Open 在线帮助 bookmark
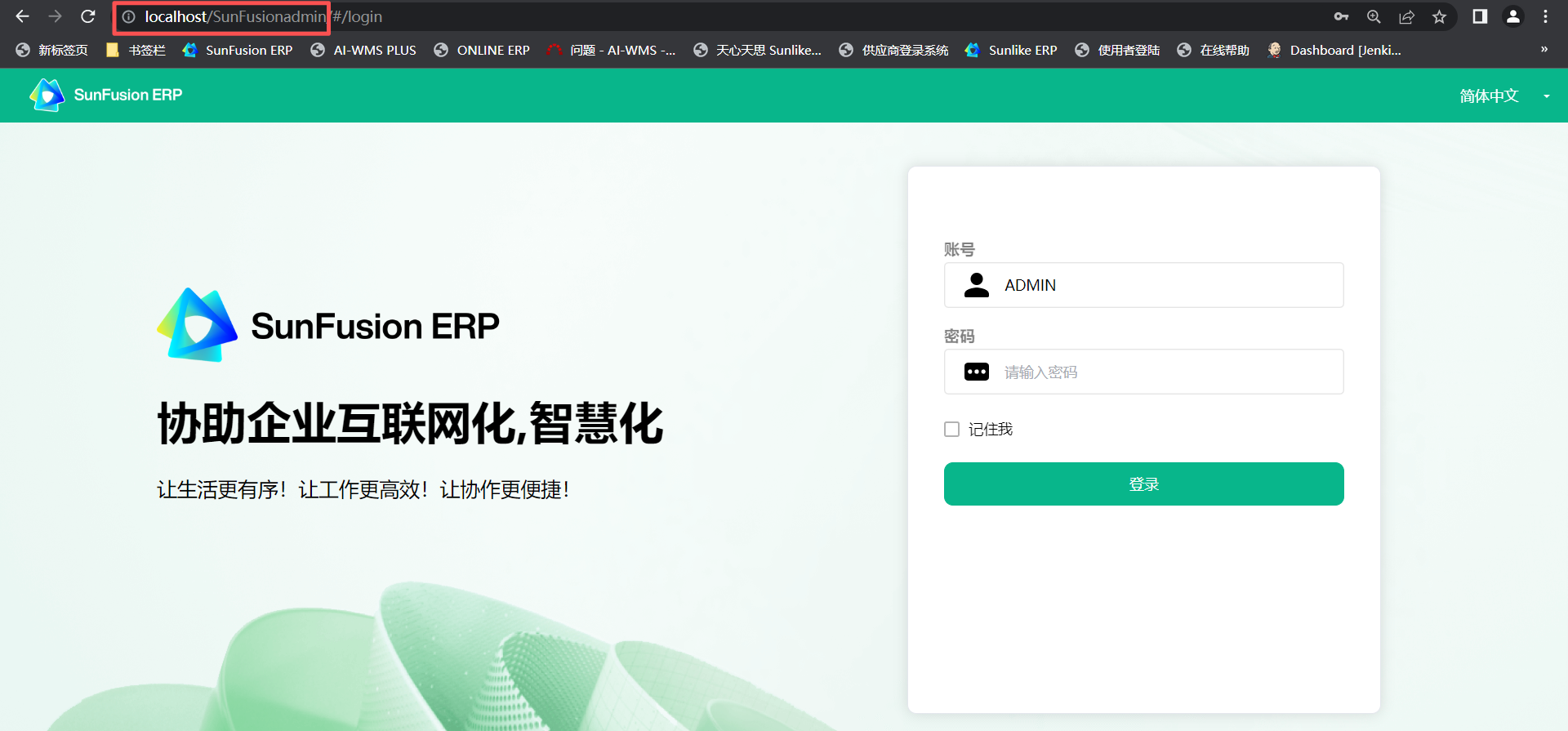 (1214, 50)
